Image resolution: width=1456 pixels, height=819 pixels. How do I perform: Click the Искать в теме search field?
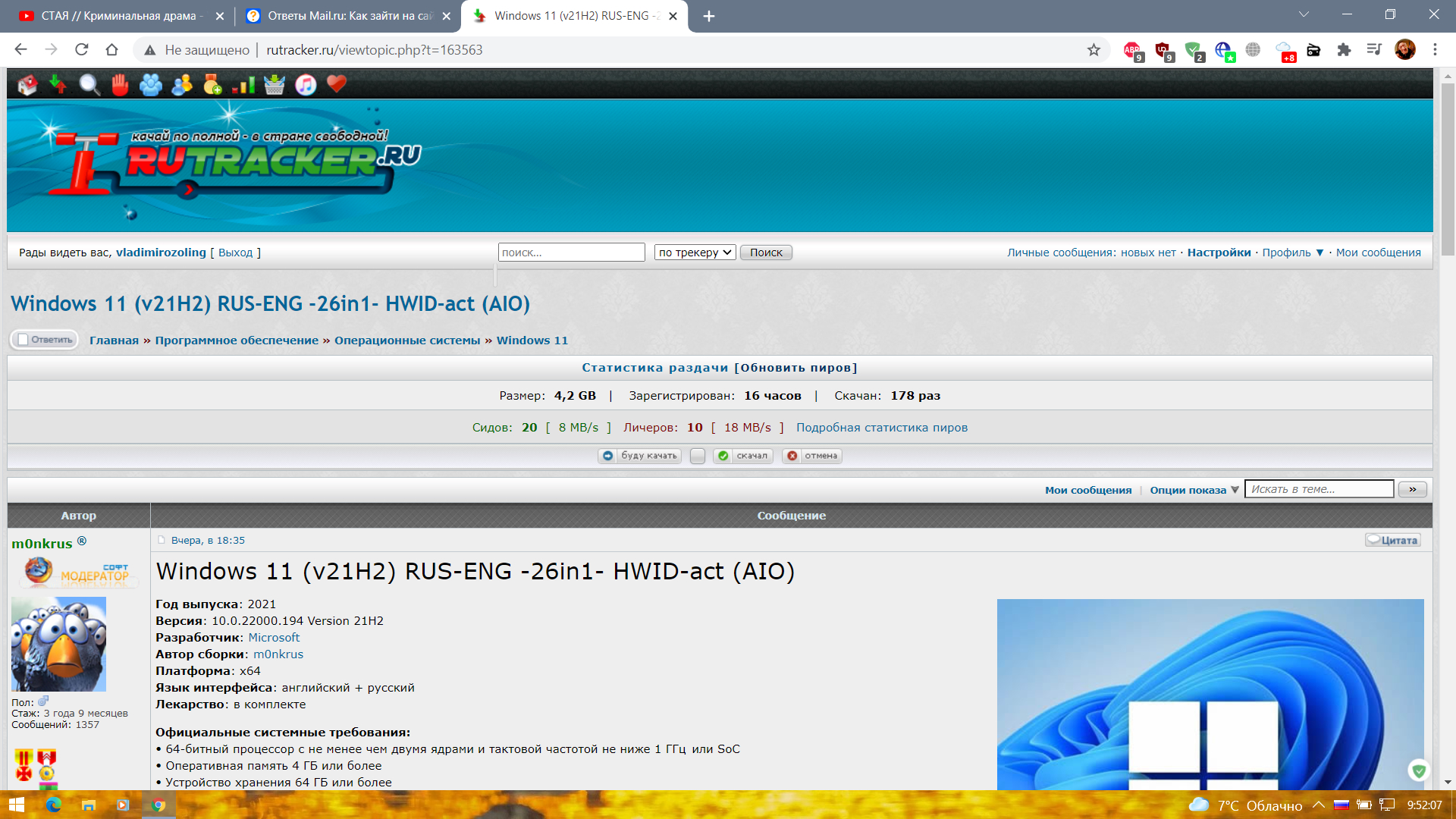(1319, 489)
